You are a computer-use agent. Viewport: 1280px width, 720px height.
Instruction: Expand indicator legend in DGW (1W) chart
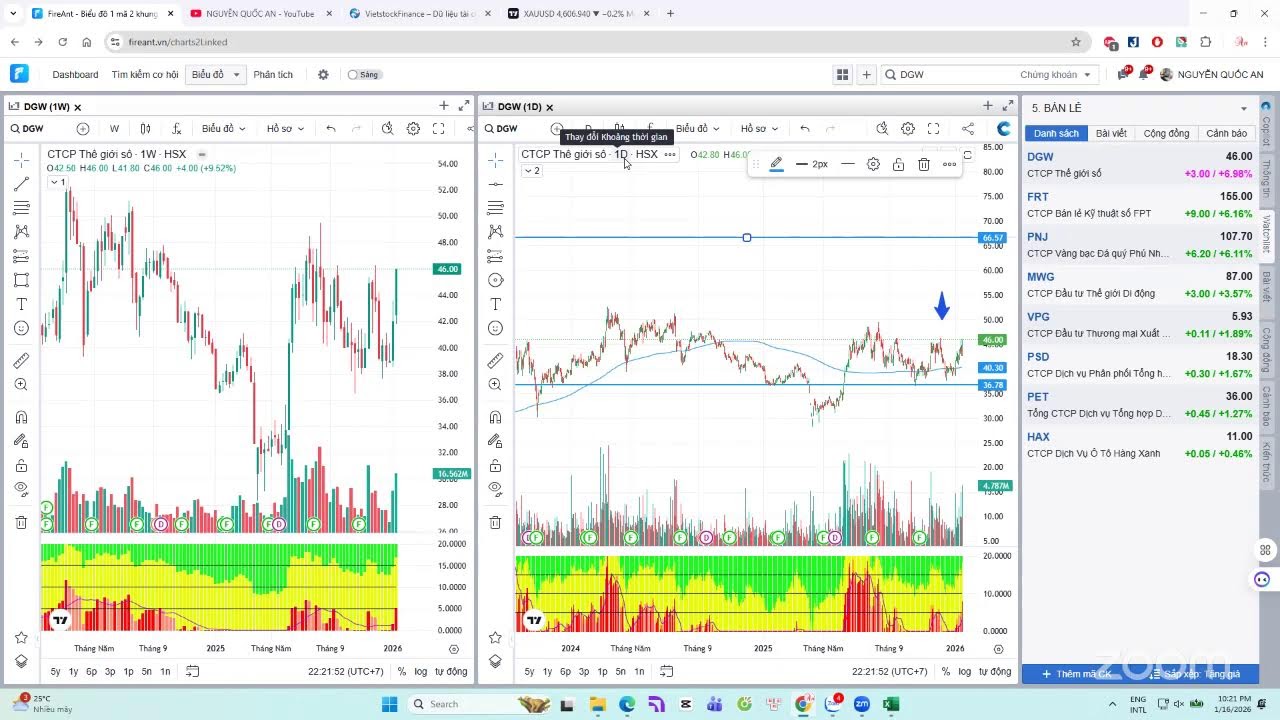pos(58,182)
